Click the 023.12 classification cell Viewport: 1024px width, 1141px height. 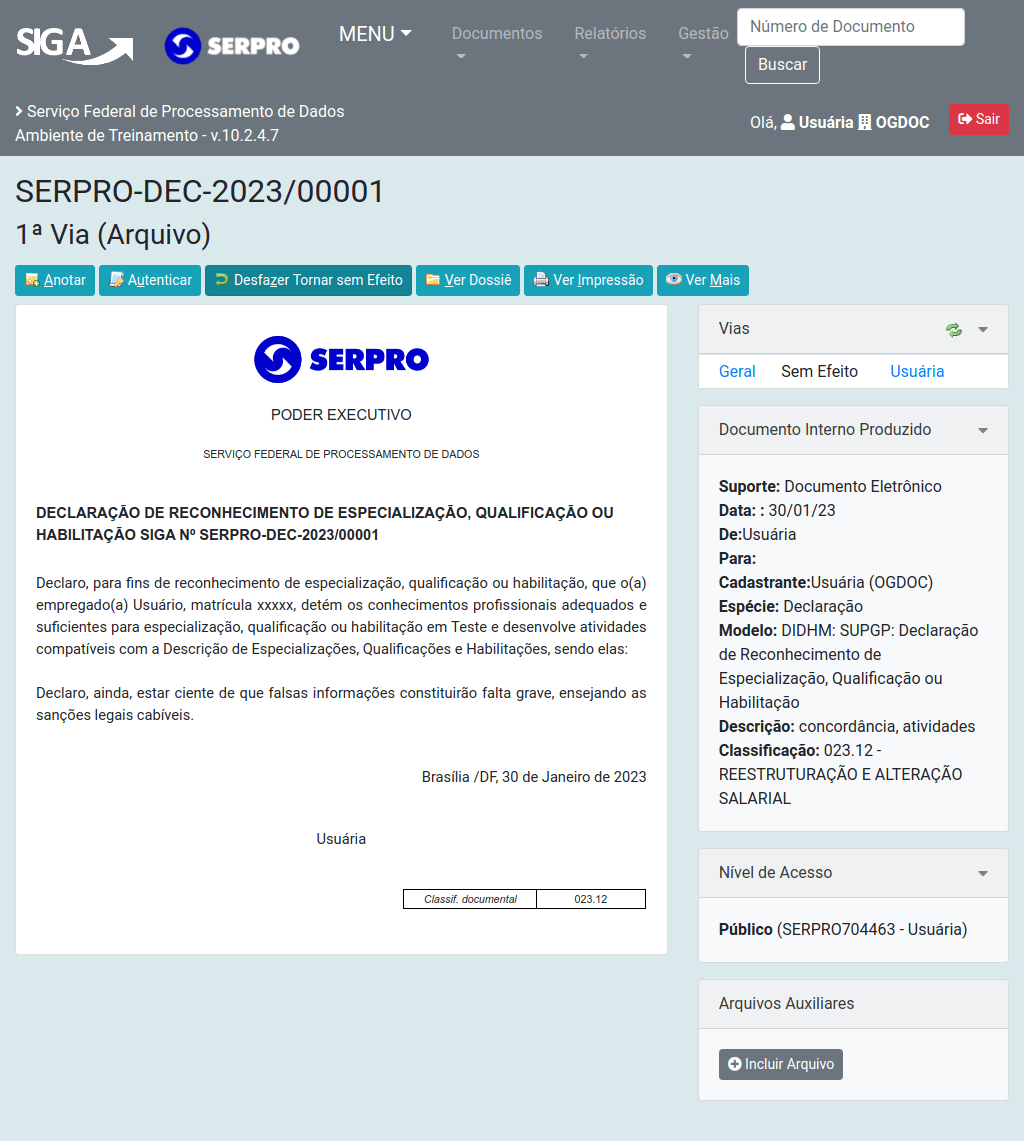tap(591, 899)
